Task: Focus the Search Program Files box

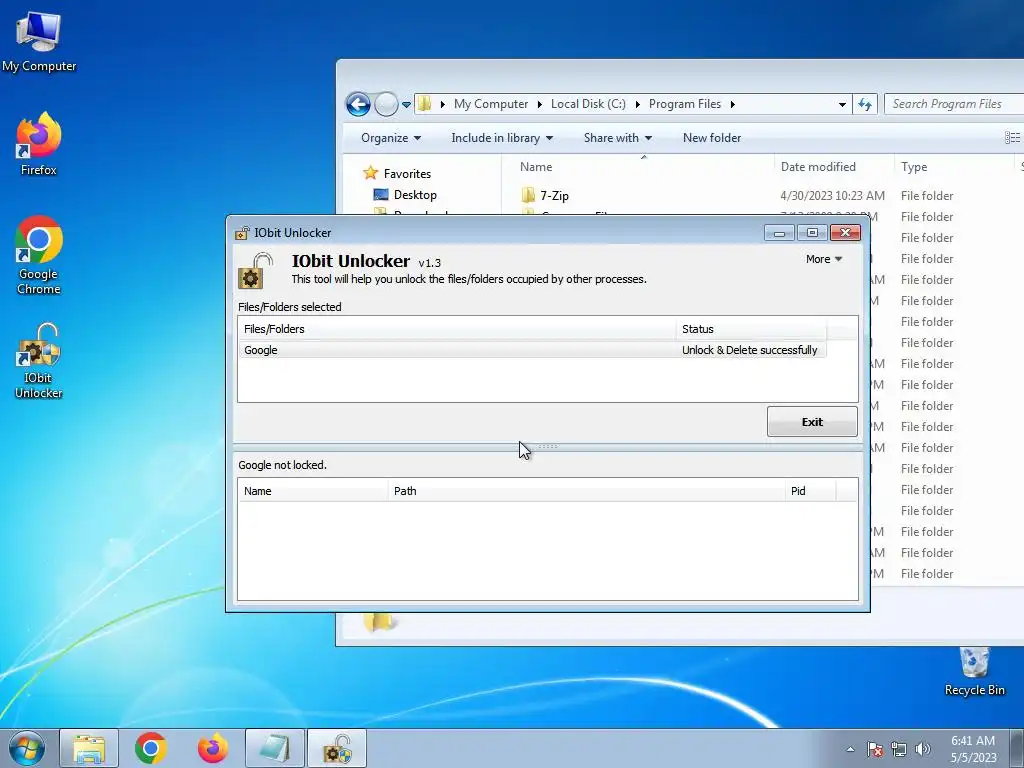Action: (954, 104)
